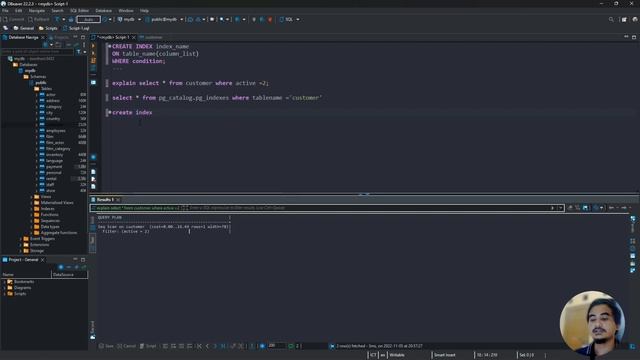640x360 pixels.
Task: Select the Event Triggers folder
Action: click(x=42, y=239)
